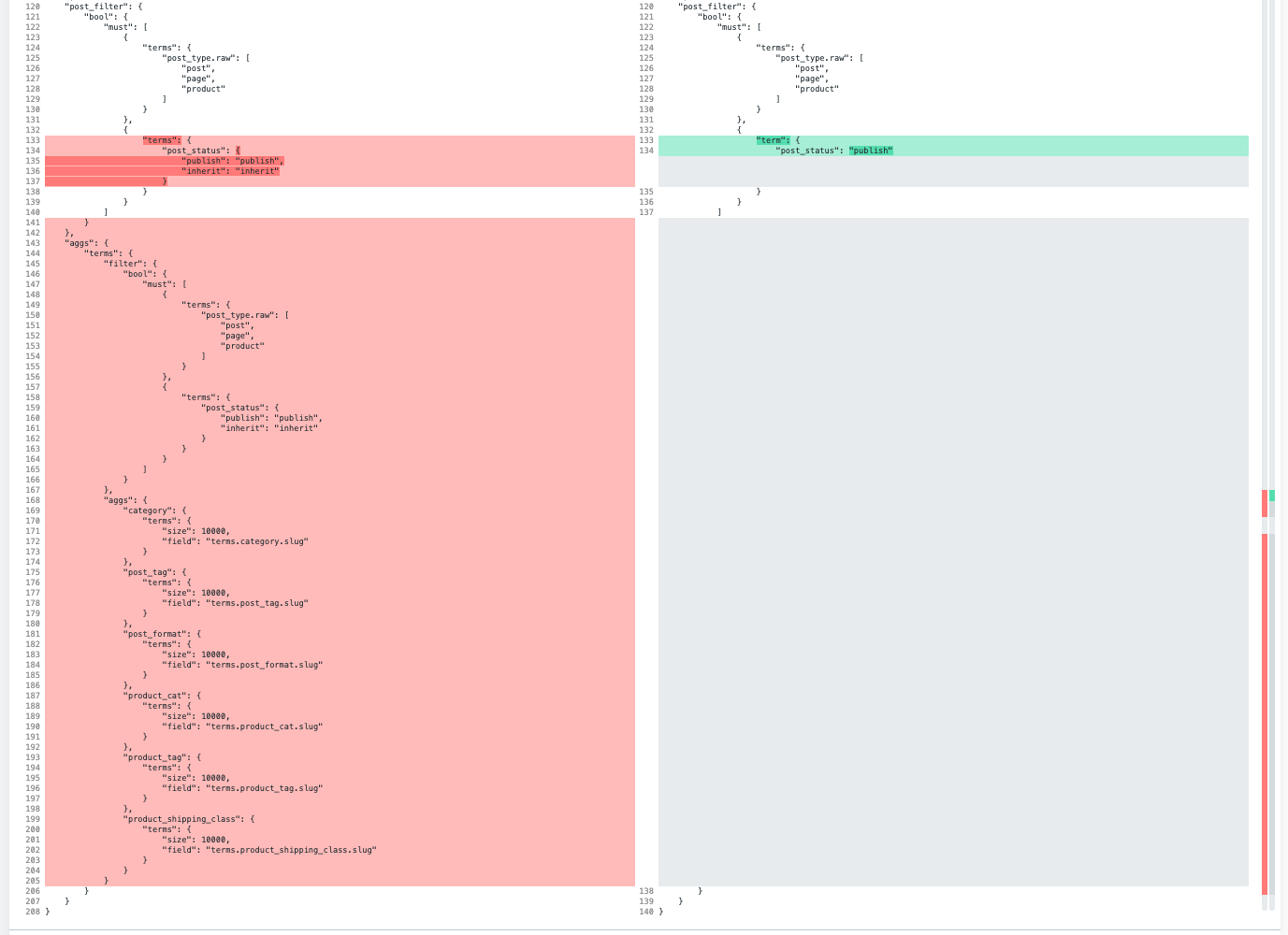This screenshot has height=935, width=1288.
Task: Select line number 208 at bottom of left pane
Action: click(x=32, y=911)
